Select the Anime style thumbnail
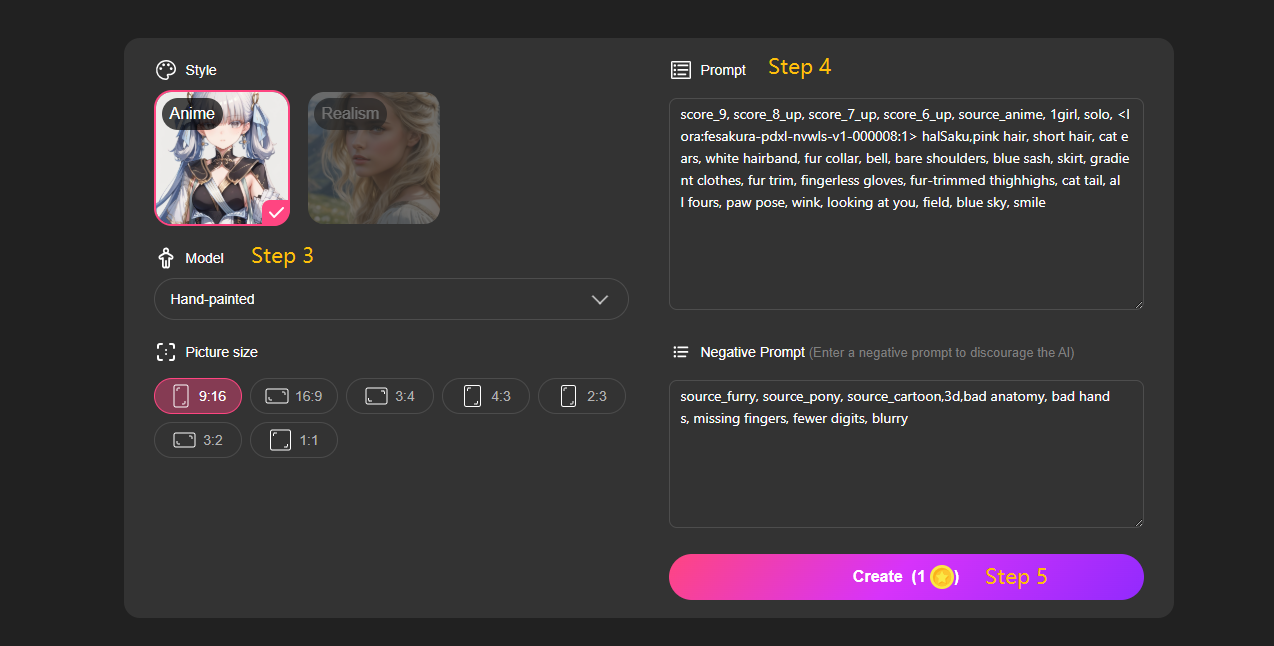This screenshot has height=646, width=1274. [x=222, y=158]
